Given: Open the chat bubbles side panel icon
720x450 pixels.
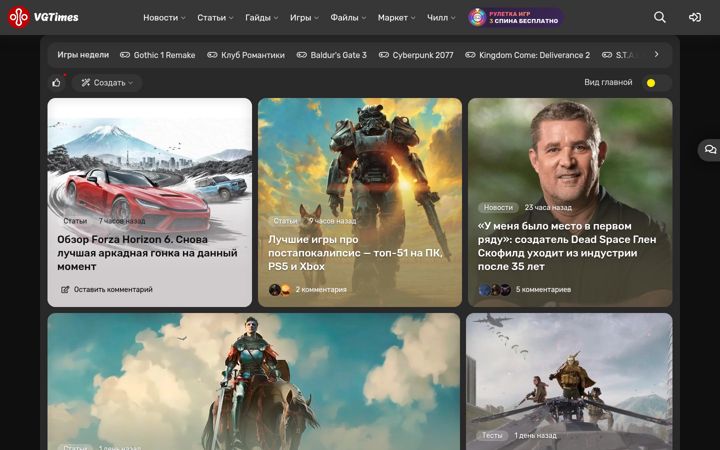Looking at the screenshot, I should pyautogui.click(x=710, y=150).
